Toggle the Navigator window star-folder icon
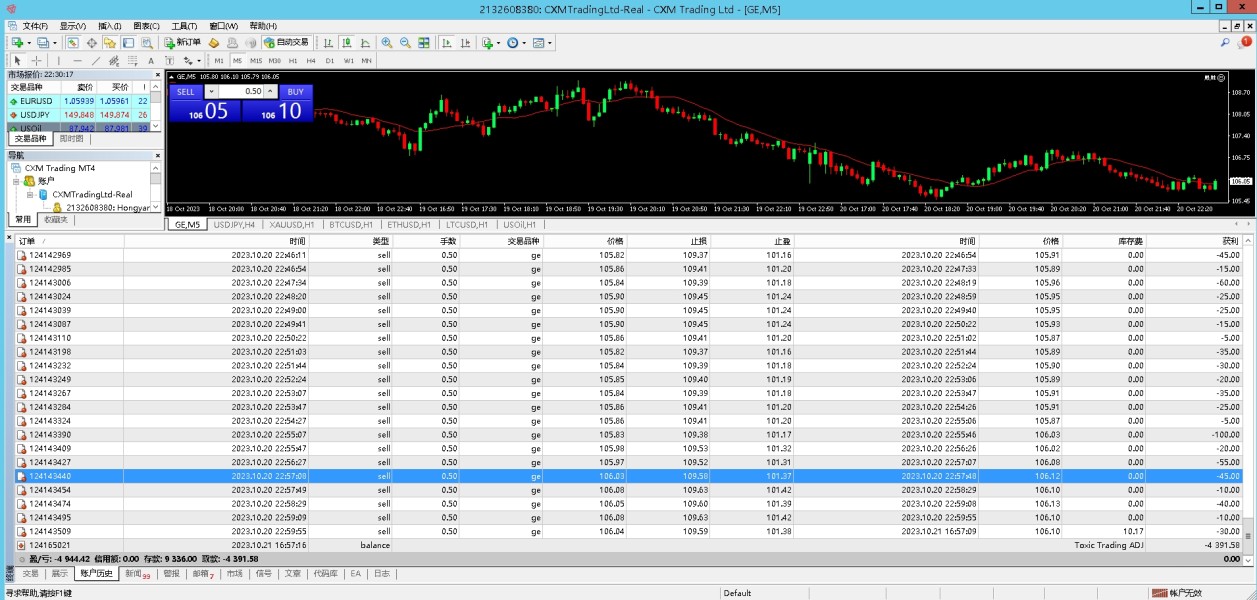Screen dimensions: 1257x600 (x=110, y=43)
